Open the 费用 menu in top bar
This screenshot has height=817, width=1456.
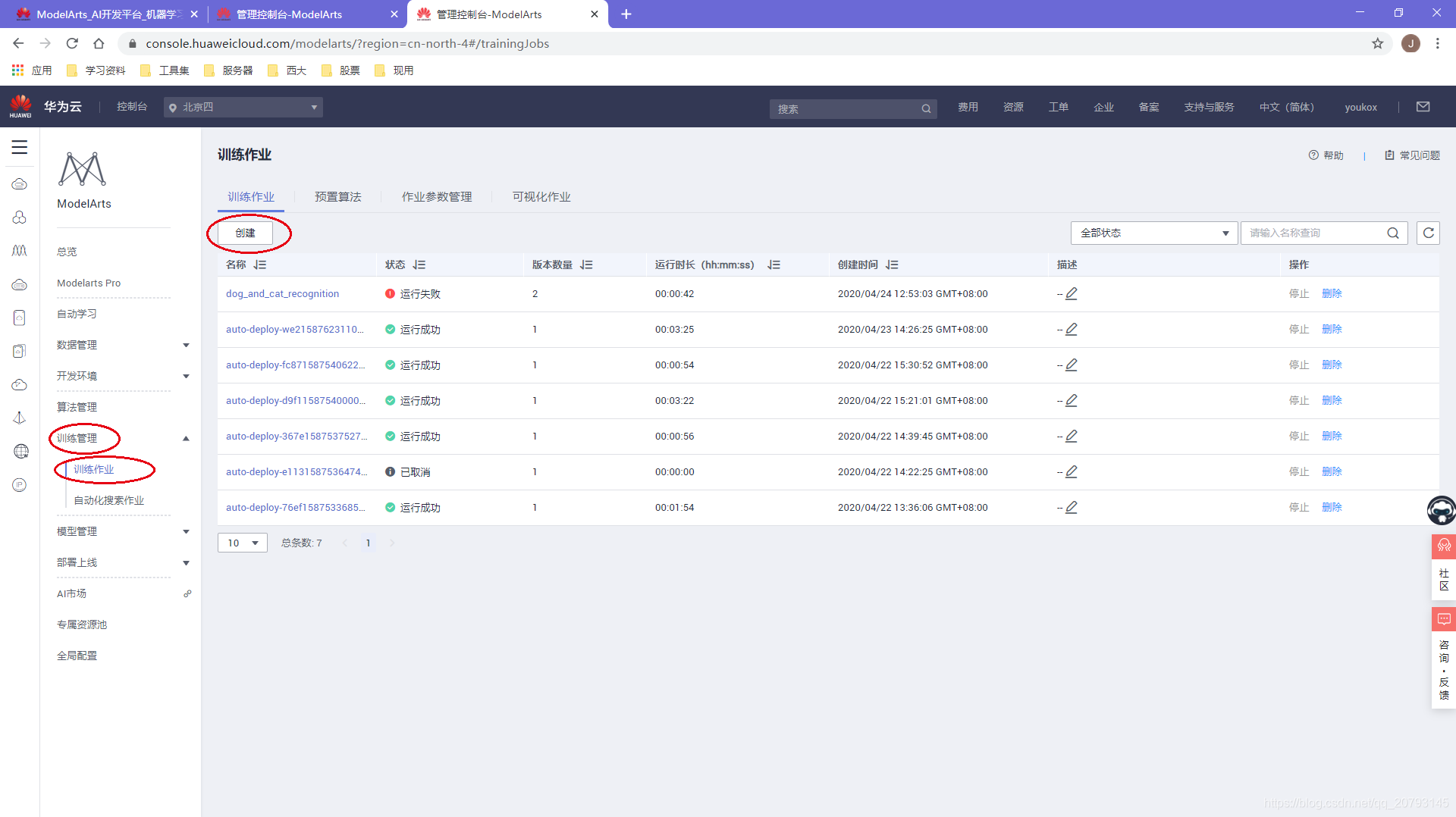click(x=968, y=107)
